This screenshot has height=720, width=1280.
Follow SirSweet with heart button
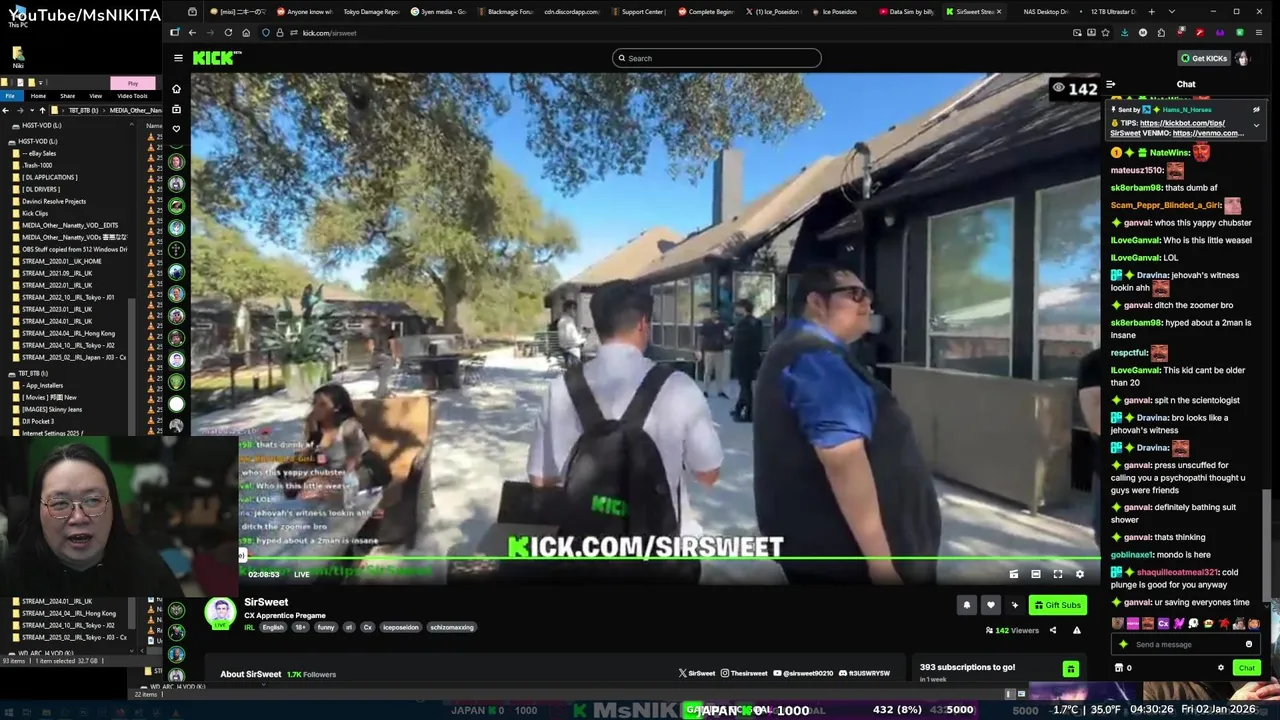990,605
